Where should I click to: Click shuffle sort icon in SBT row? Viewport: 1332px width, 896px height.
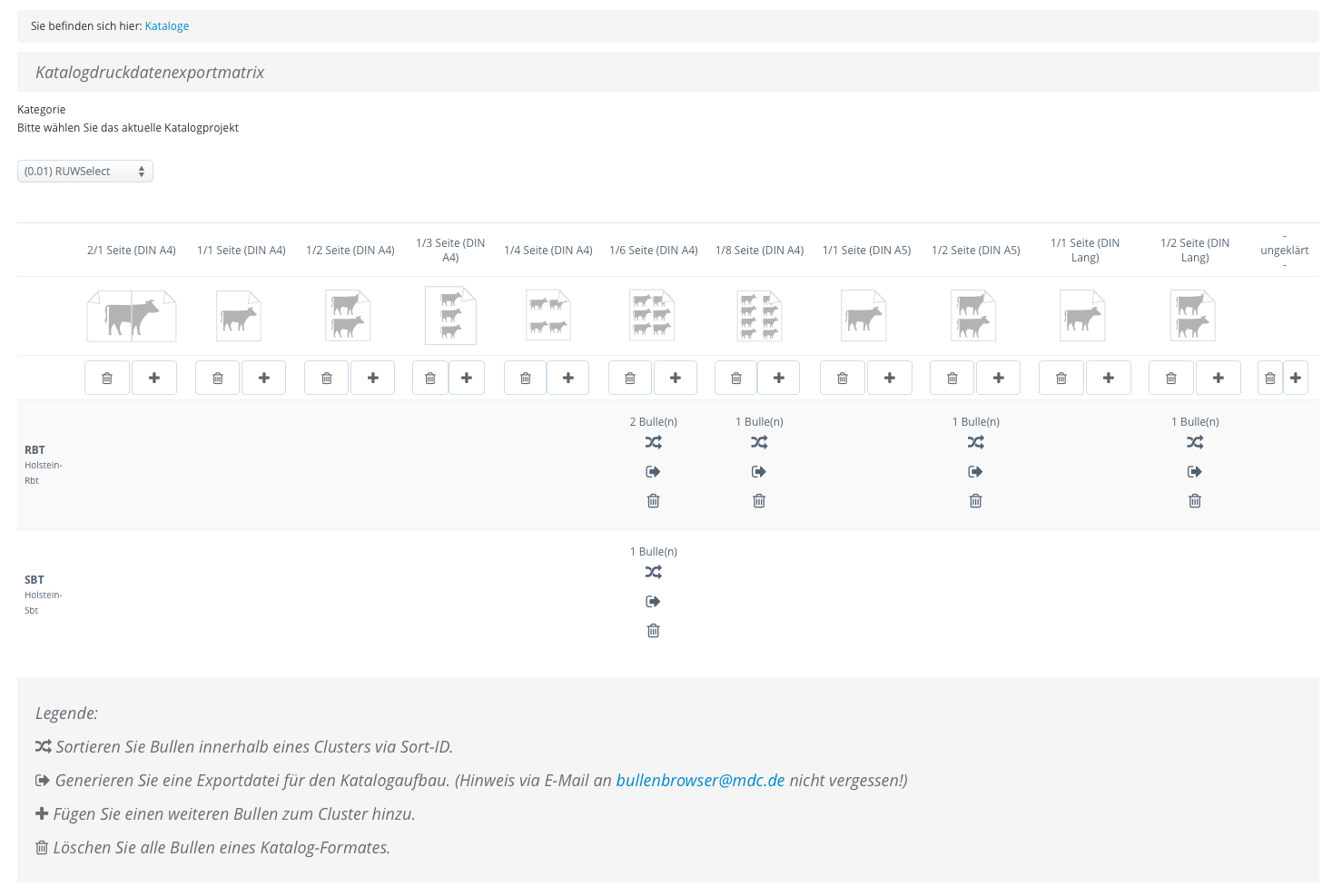(653, 572)
